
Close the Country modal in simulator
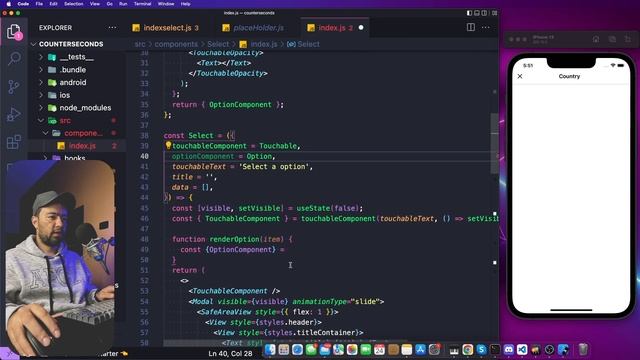pyautogui.click(x=520, y=76)
